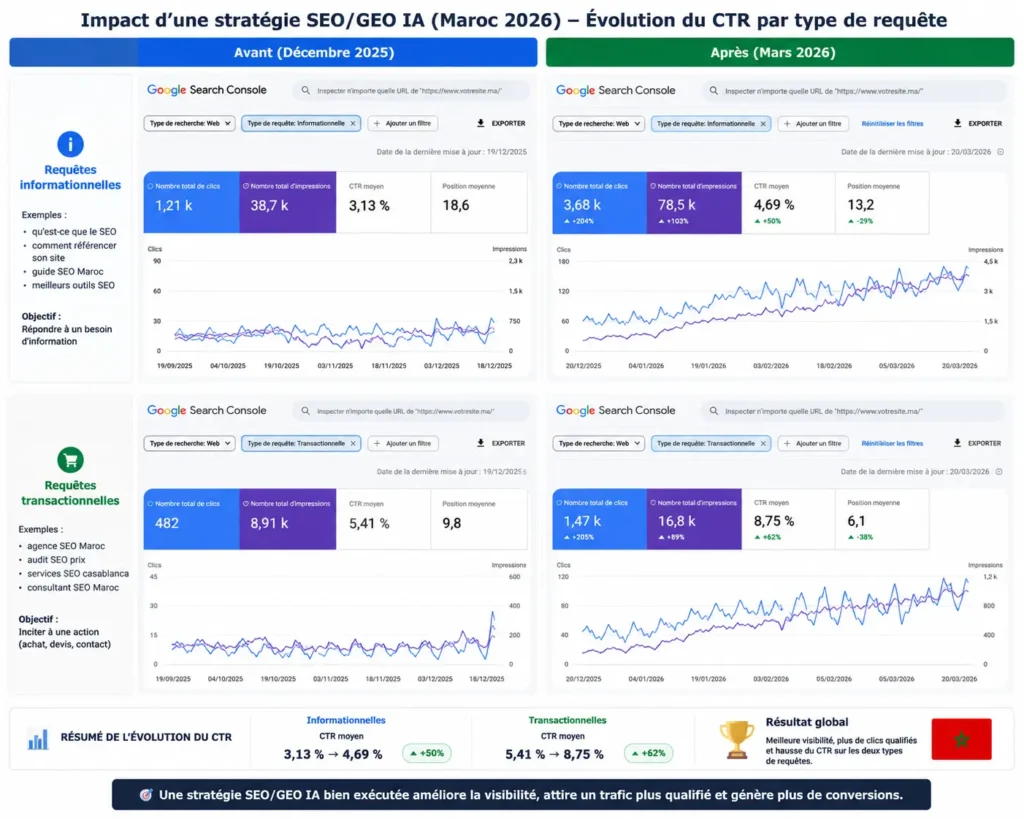Screen dimensions: 1024x819
Task: Click the Google Search Console logo, Après informational panel
Action: pyautogui.click(x=615, y=90)
